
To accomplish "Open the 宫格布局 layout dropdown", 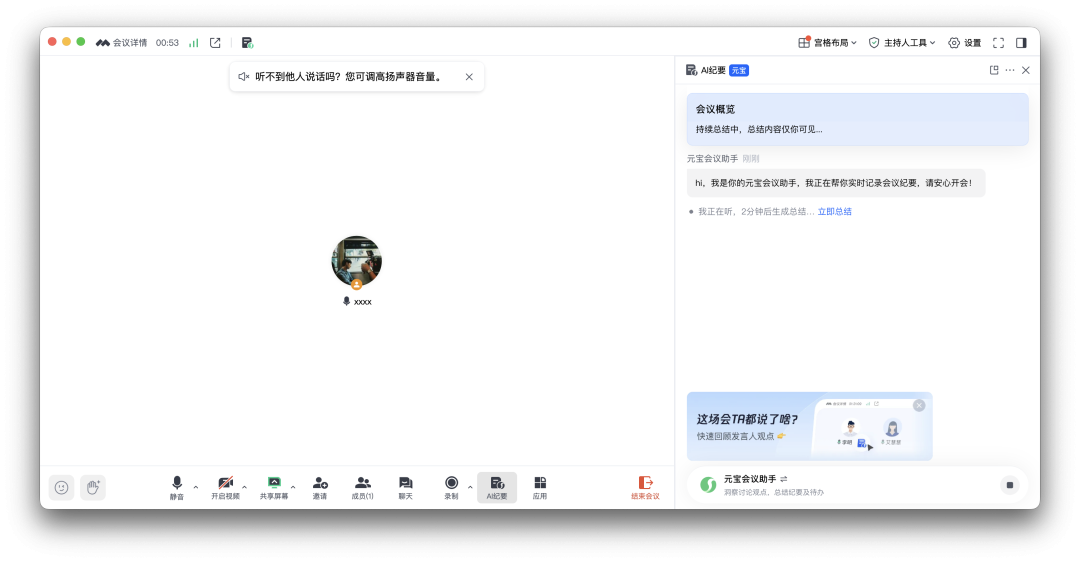I will (x=827, y=43).
